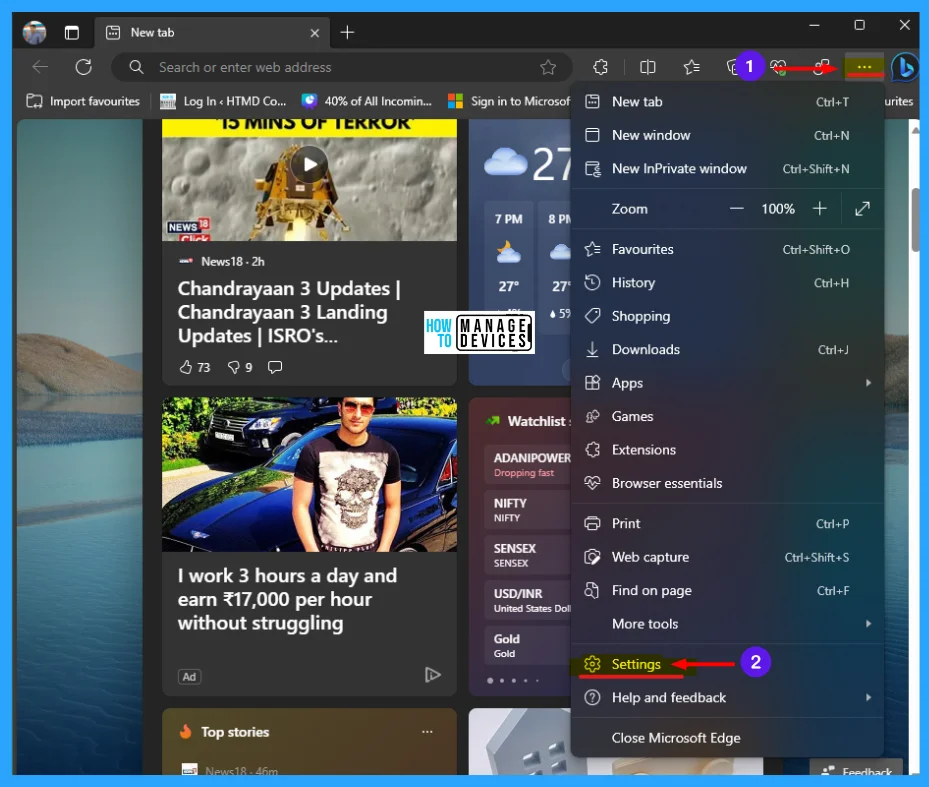The image size is (929, 787).
Task: Open a new tab with plus button
Action: click(x=347, y=32)
